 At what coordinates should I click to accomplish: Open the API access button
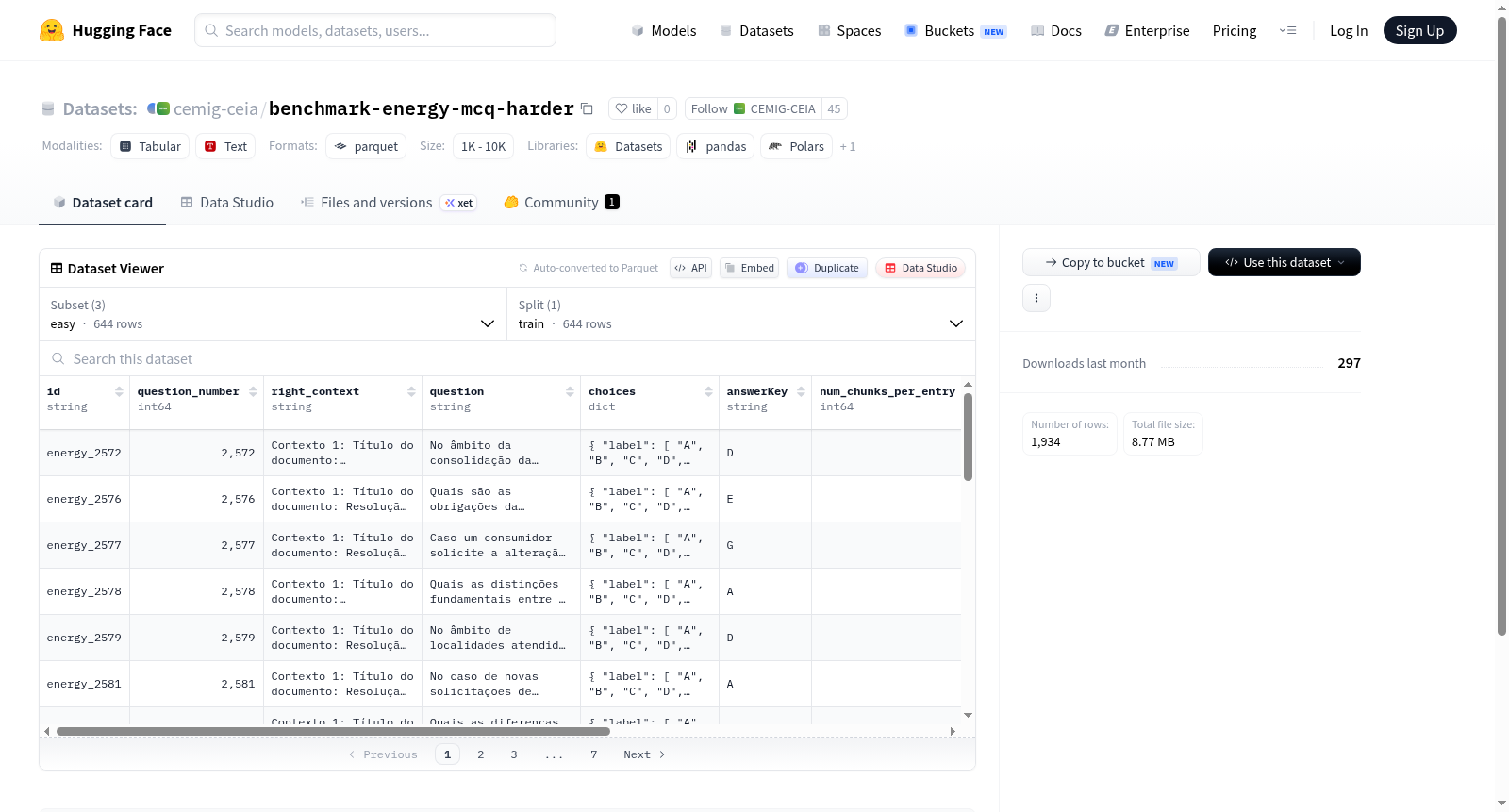click(x=690, y=268)
